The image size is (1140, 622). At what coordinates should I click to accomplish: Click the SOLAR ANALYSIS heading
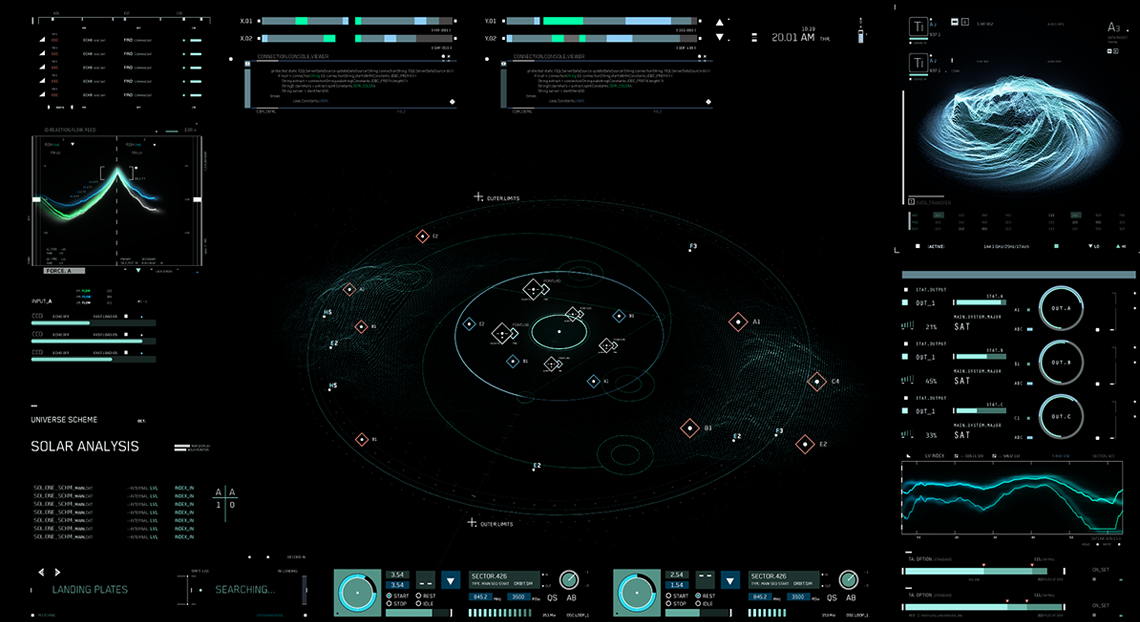coord(84,446)
